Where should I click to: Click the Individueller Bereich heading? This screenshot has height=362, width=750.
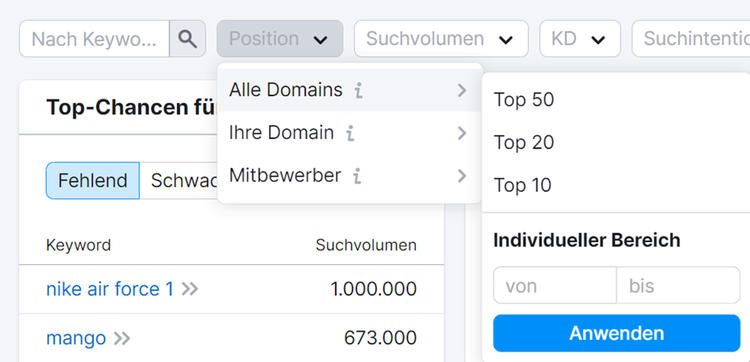pyautogui.click(x=586, y=240)
